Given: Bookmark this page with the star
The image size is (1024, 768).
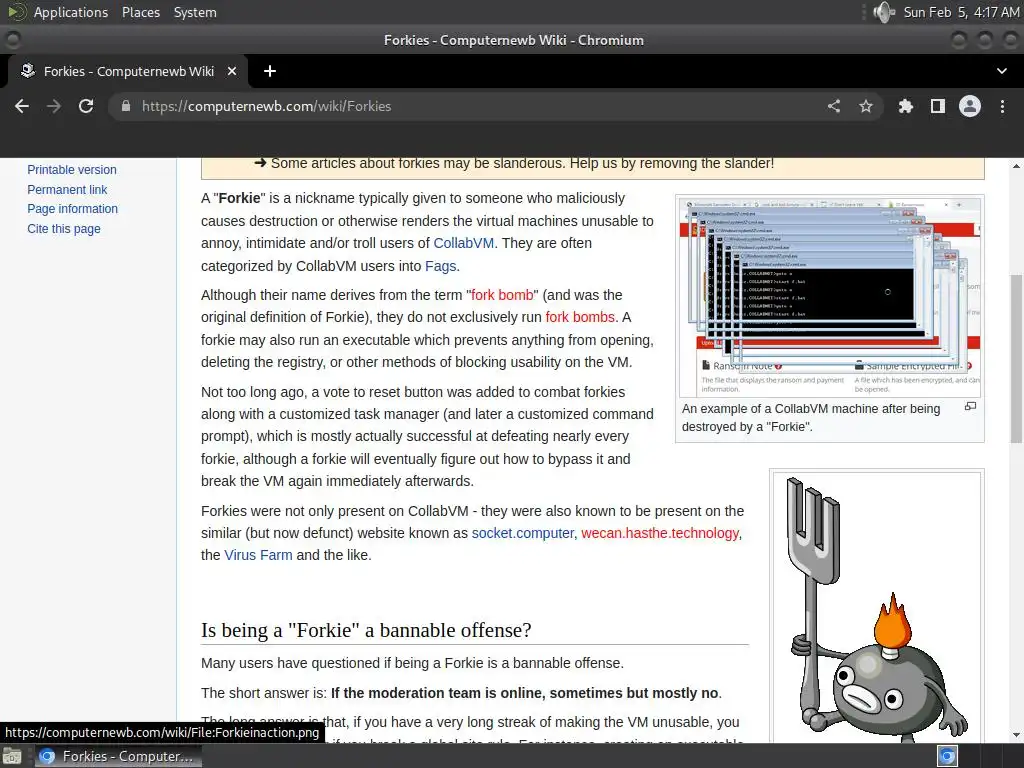Looking at the screenshot, I should click(x=866, y=106).
